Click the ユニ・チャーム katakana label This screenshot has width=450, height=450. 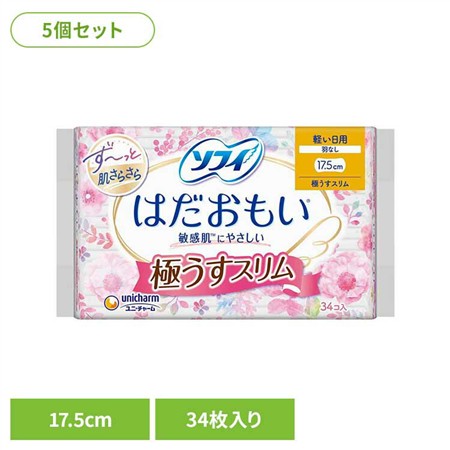coord(140,308)
